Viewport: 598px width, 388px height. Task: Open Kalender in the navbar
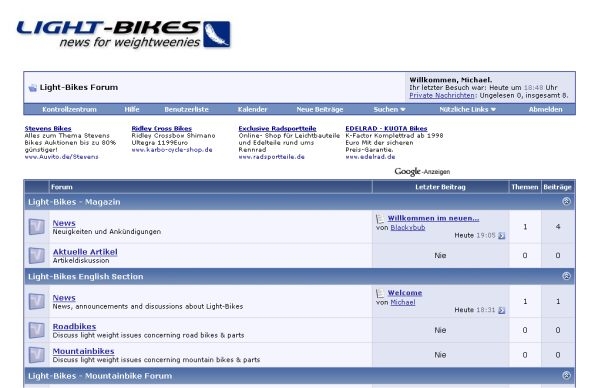click(252, 109)
